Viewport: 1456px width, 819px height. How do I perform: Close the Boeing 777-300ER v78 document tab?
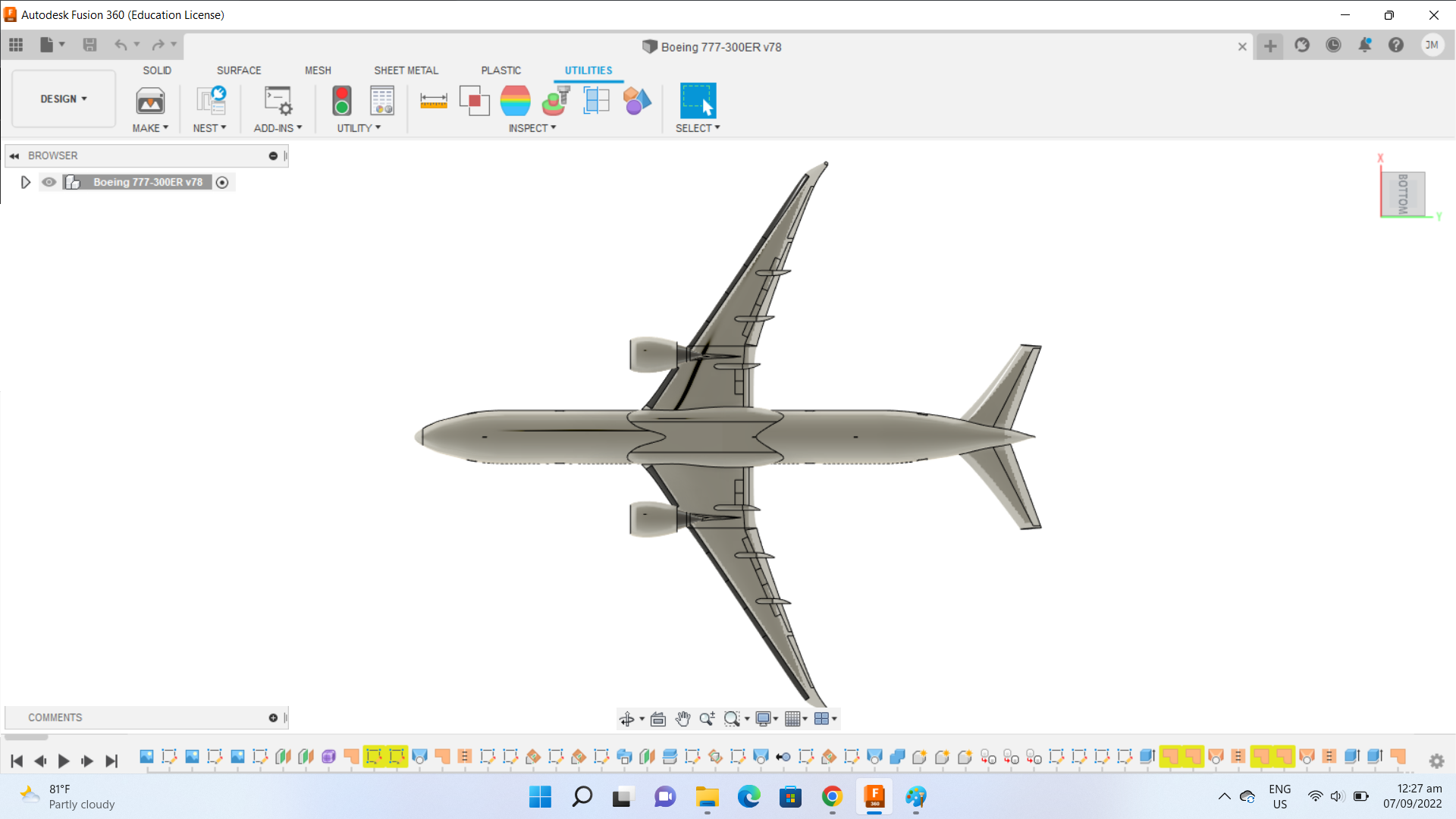pos(1242,47)
